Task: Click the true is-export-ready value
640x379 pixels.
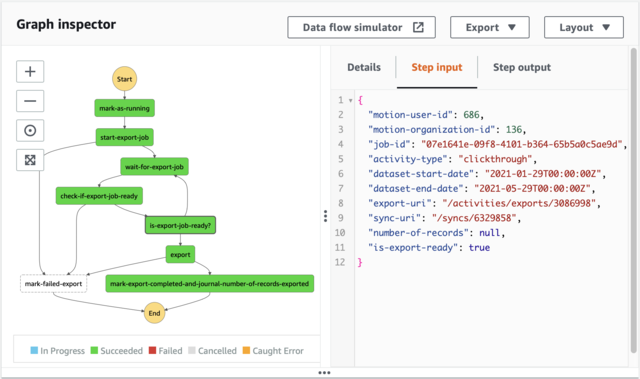Action: pyautogui.click(x=479, y=247)
